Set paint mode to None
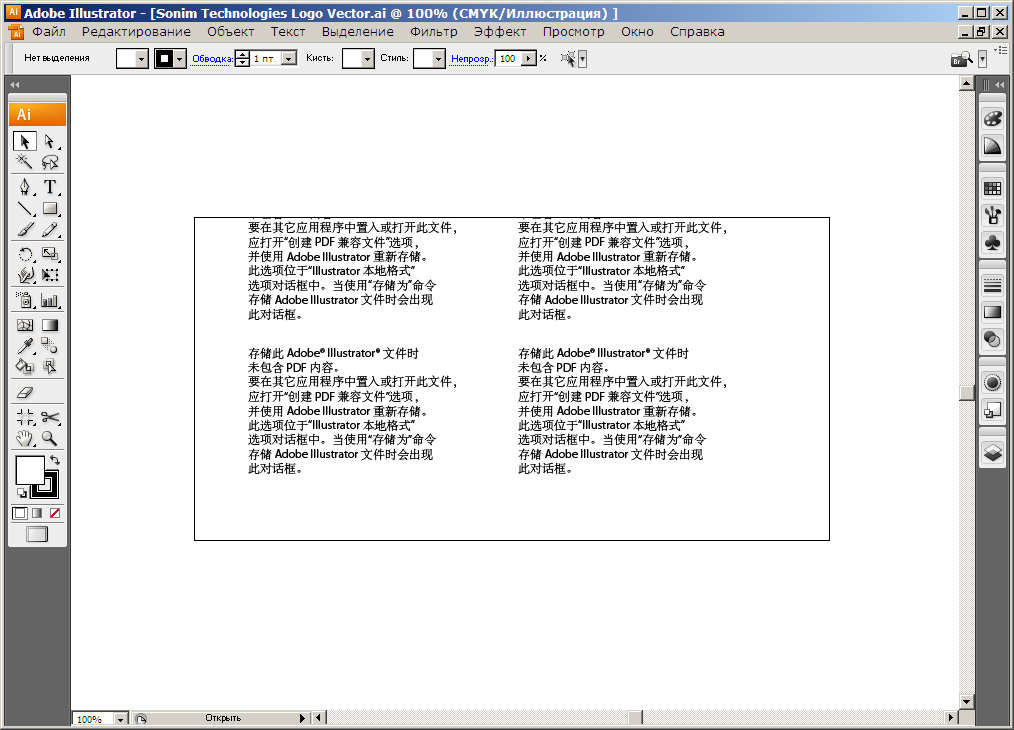Image resolution: width=1014 pixels, height=730 pixels. [55, 513]
